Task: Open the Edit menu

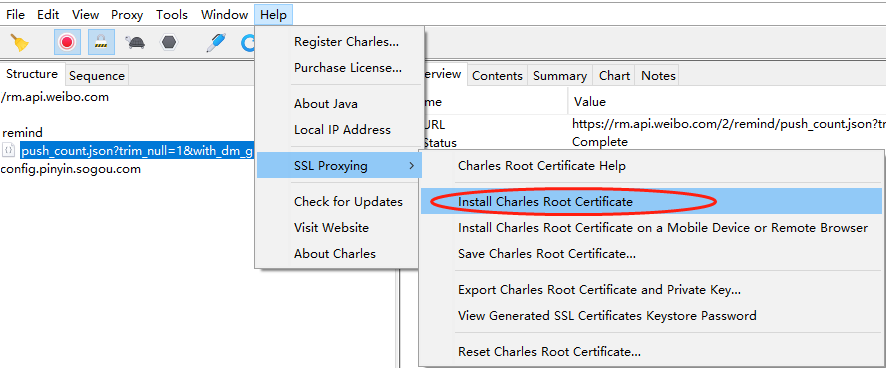Action: pos(48,15)
